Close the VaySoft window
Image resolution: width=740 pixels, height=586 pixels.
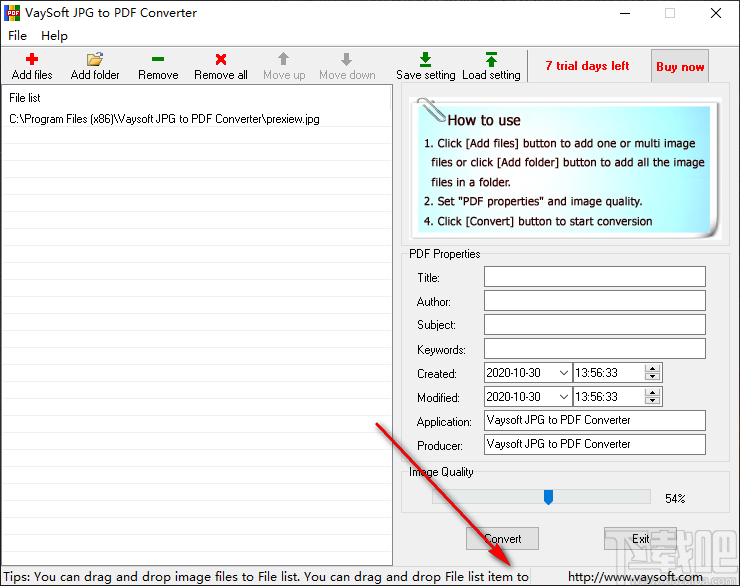716,13
